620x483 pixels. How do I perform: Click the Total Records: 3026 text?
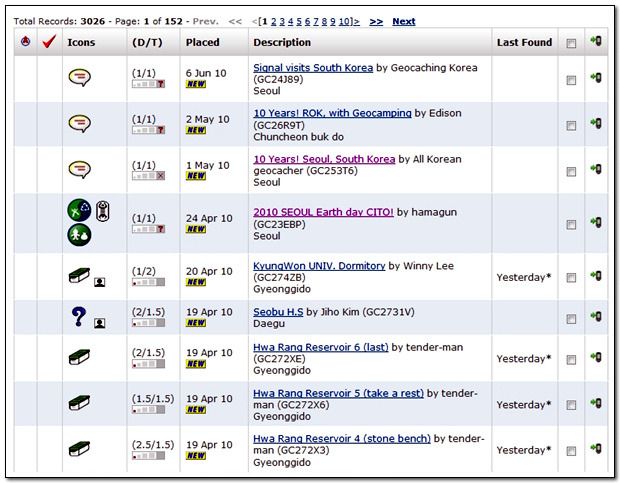tap(59, 21)
